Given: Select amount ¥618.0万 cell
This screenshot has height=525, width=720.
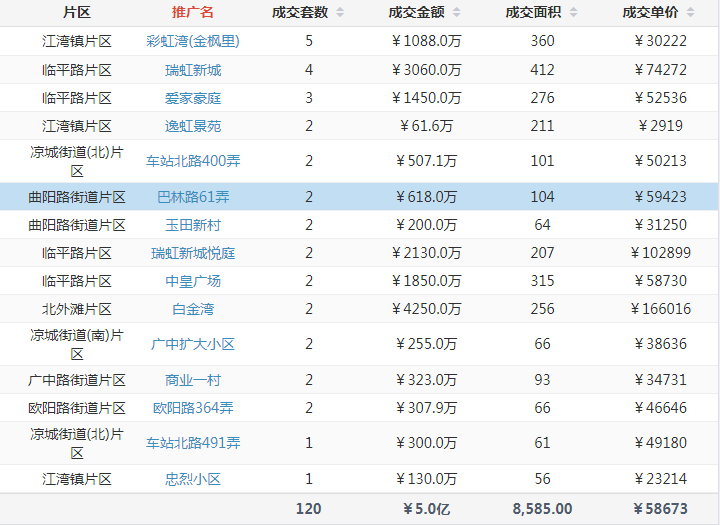Looking at the screenshot, I should pyautogui.click(x=426, y=197).
